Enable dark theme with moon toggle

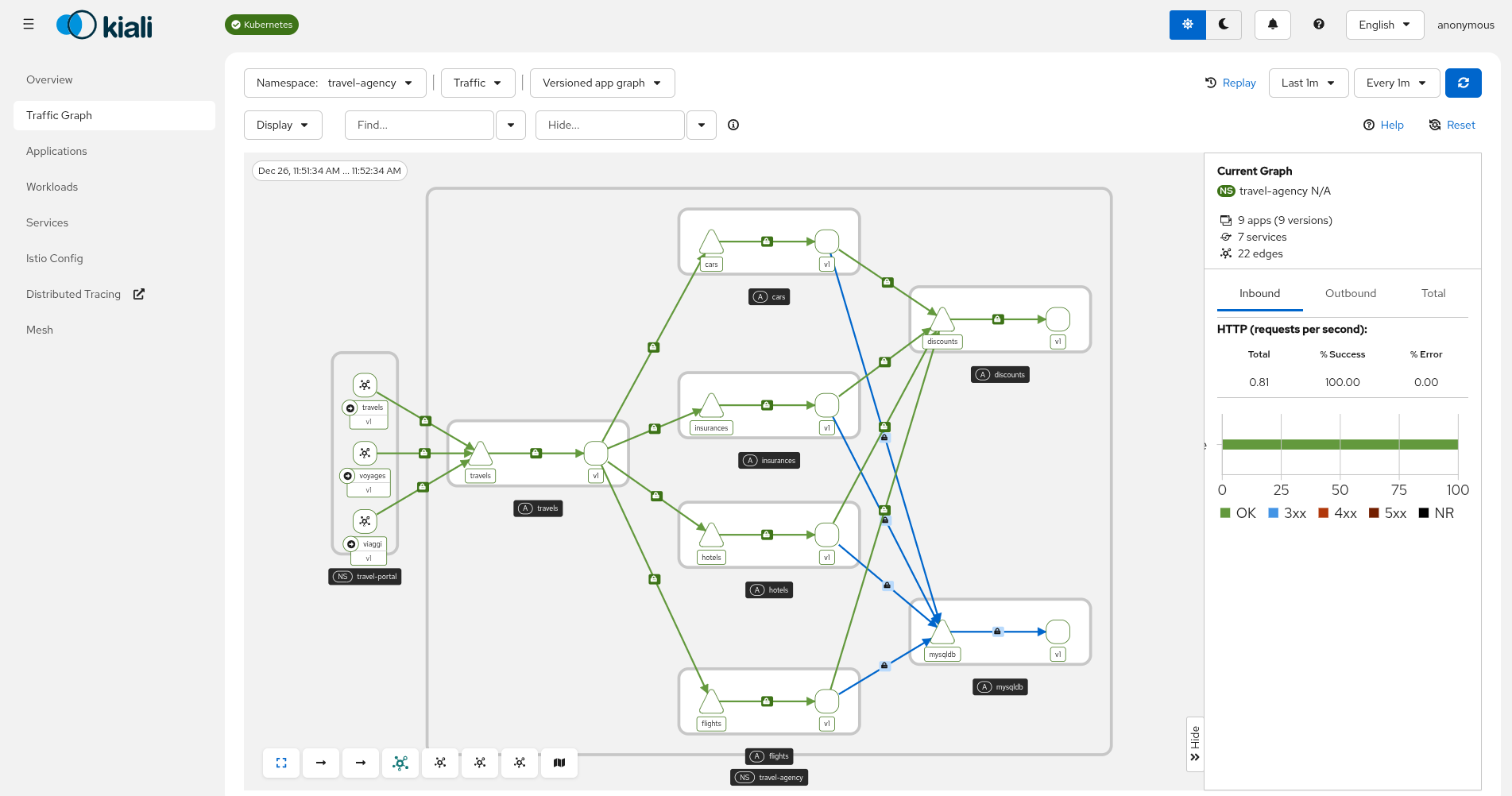(1224, 25)
